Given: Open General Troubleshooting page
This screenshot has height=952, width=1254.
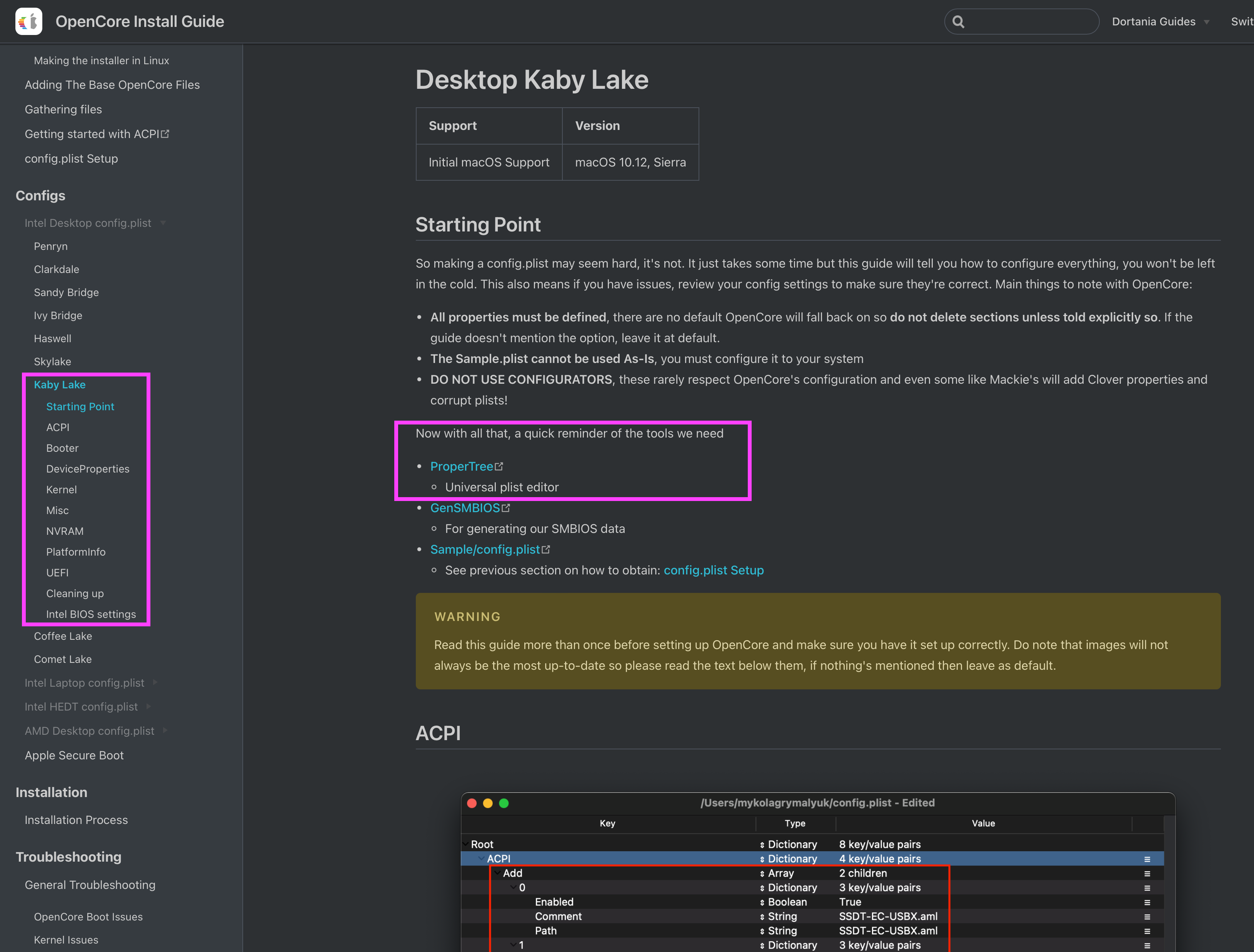Looking at the screenshot, I should pyautogui.click(x=90, y=885).
